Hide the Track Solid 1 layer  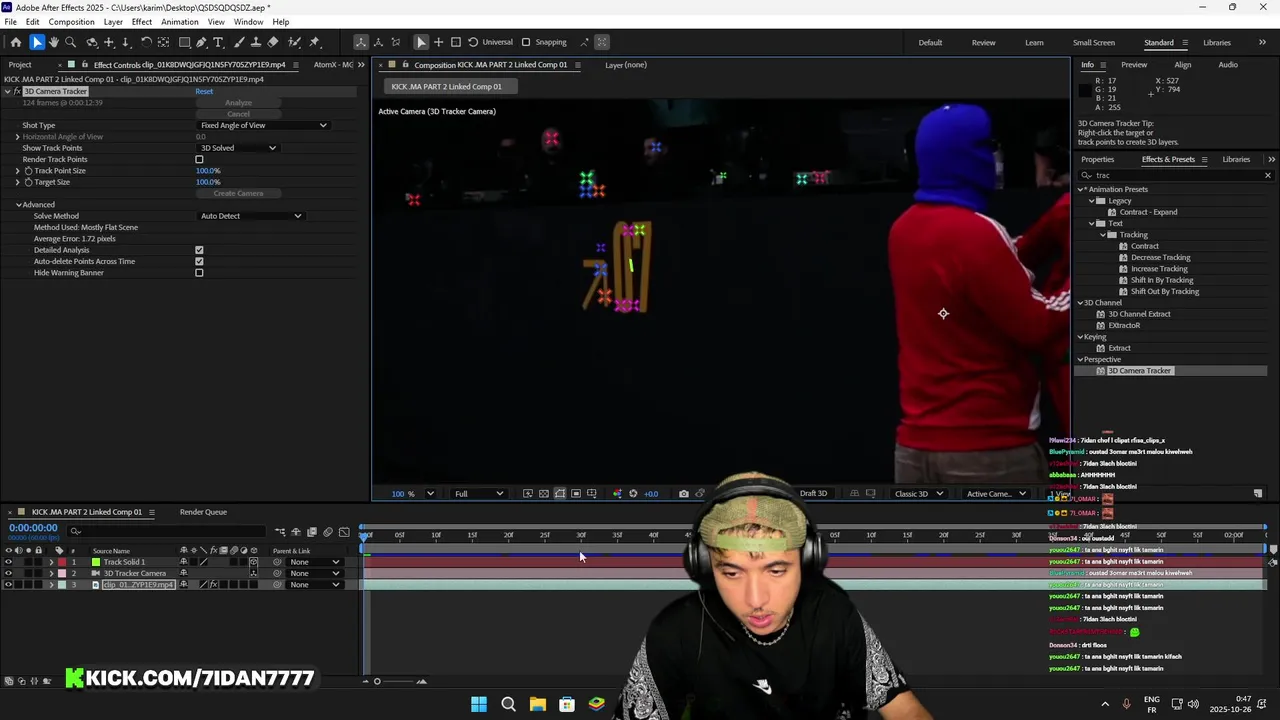coord(8,562)
